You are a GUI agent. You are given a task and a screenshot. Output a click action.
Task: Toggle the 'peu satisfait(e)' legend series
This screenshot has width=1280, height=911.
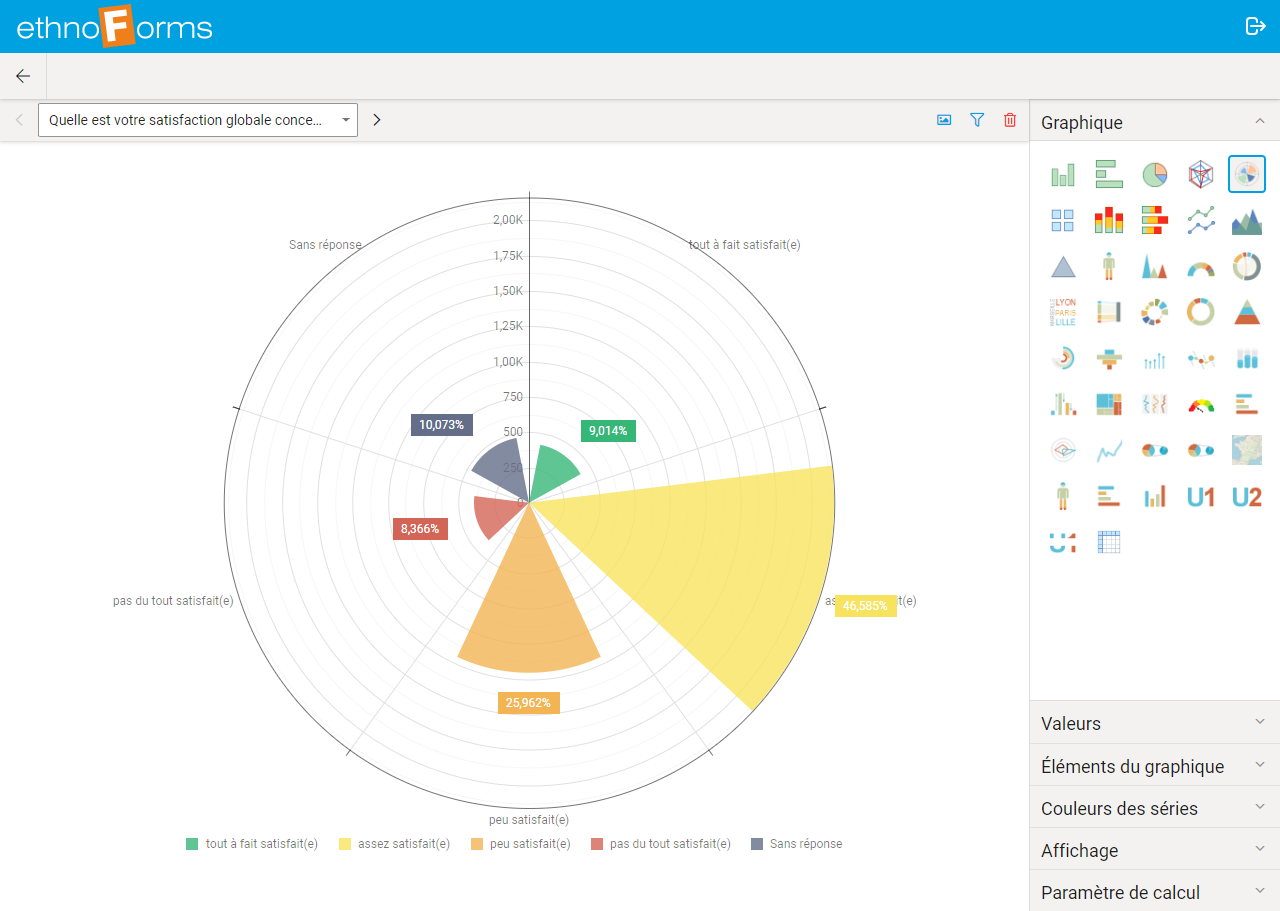(520, 844)
